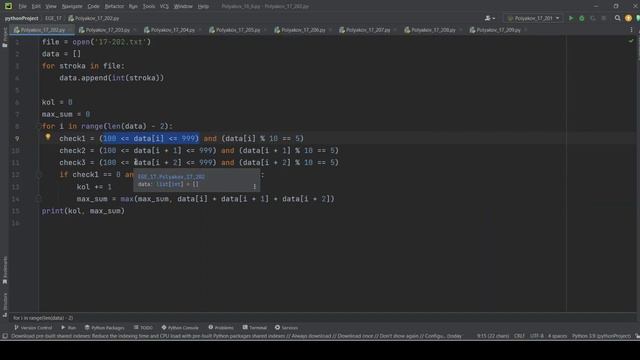
Task: Click the Run with Coverage icon
Action: click(x=593, y=18)
